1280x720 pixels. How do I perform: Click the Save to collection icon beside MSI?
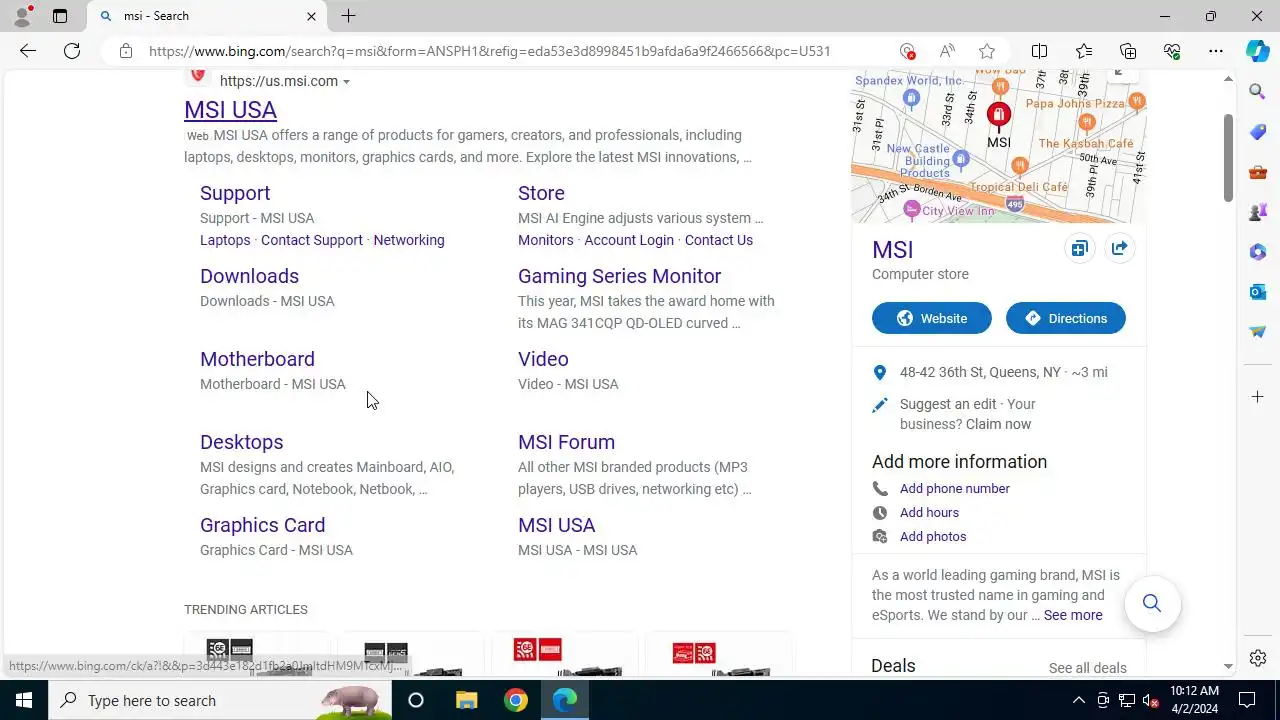1079,249
